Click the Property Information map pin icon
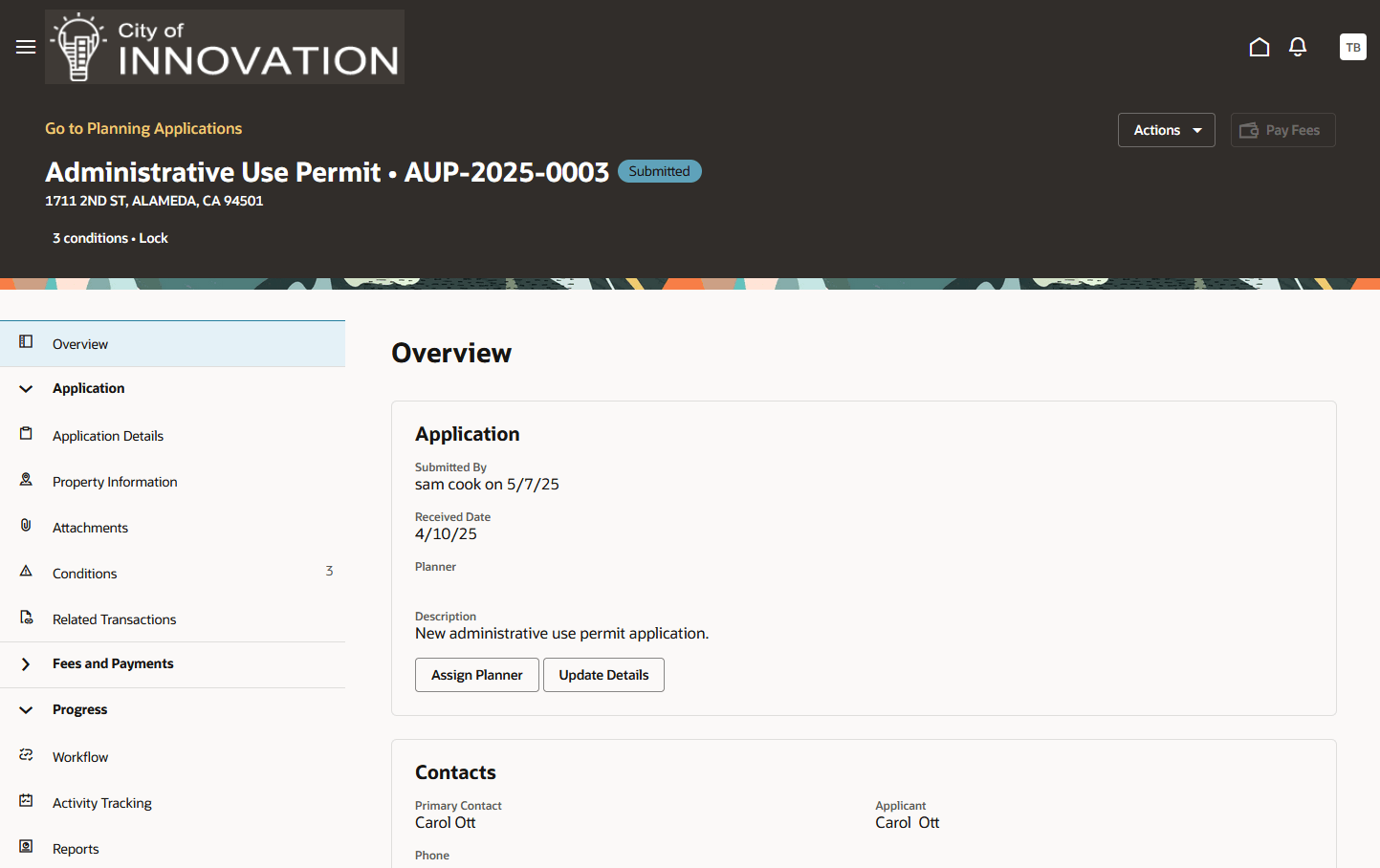1380x868 pixels. [27, 479]
